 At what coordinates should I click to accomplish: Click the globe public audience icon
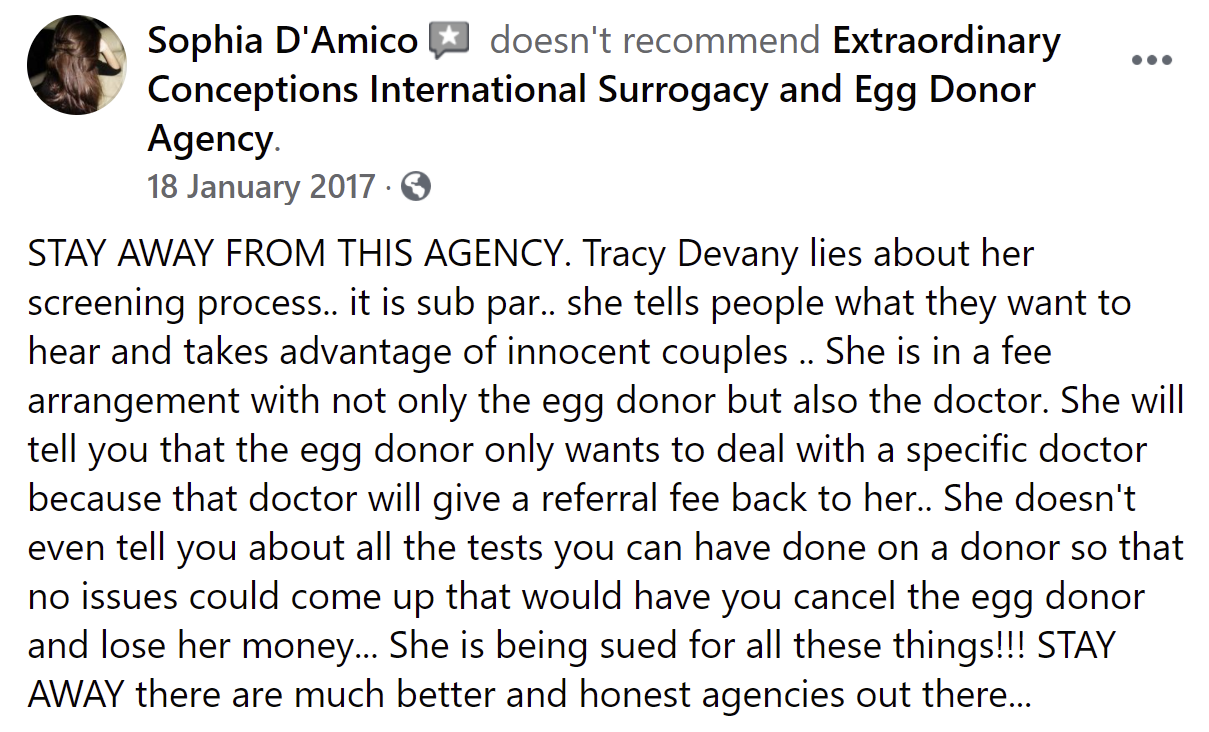pos(415,187)
